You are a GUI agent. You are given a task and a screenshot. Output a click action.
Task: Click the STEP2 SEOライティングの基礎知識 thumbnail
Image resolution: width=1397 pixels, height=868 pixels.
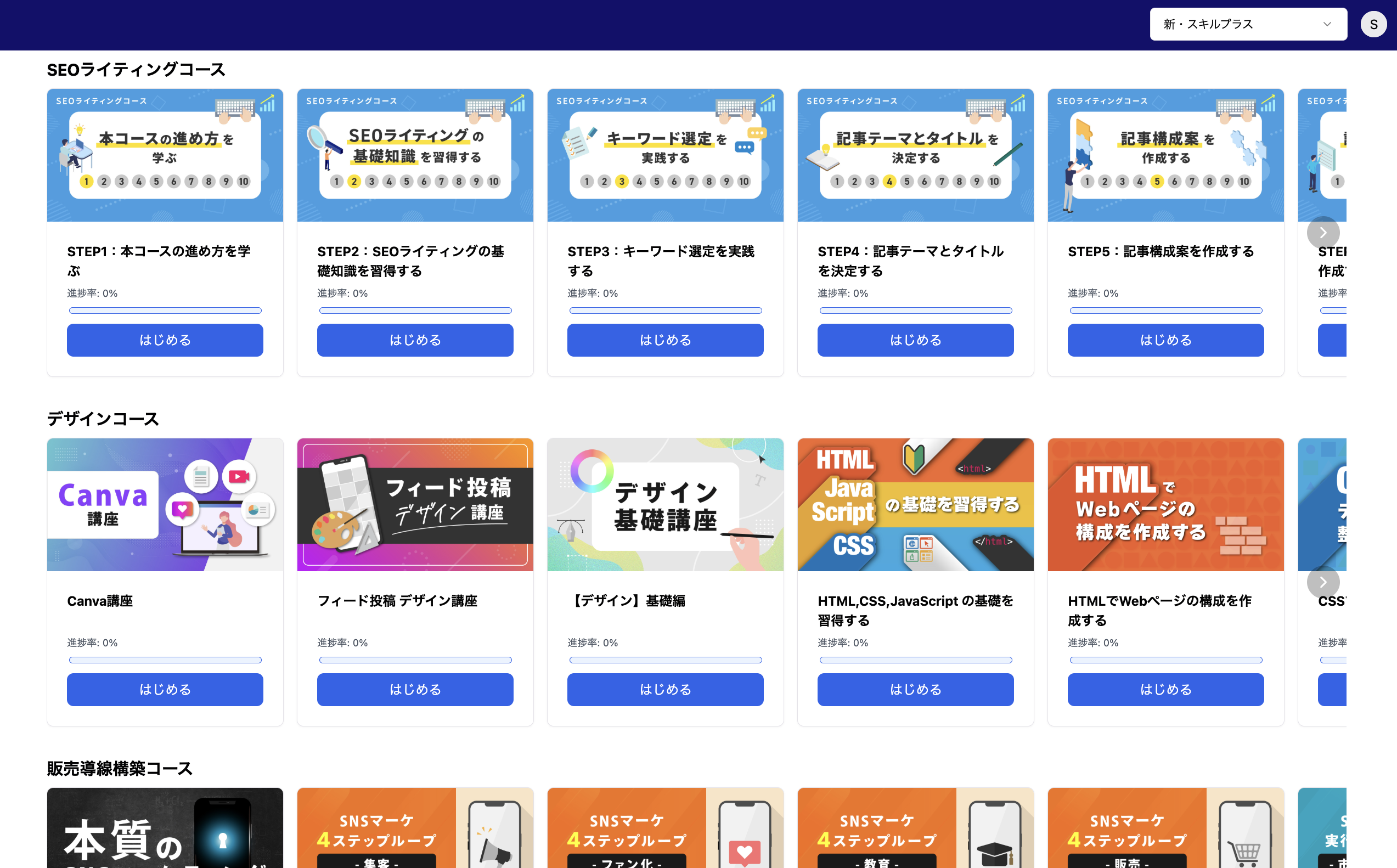tap(415, 155)
